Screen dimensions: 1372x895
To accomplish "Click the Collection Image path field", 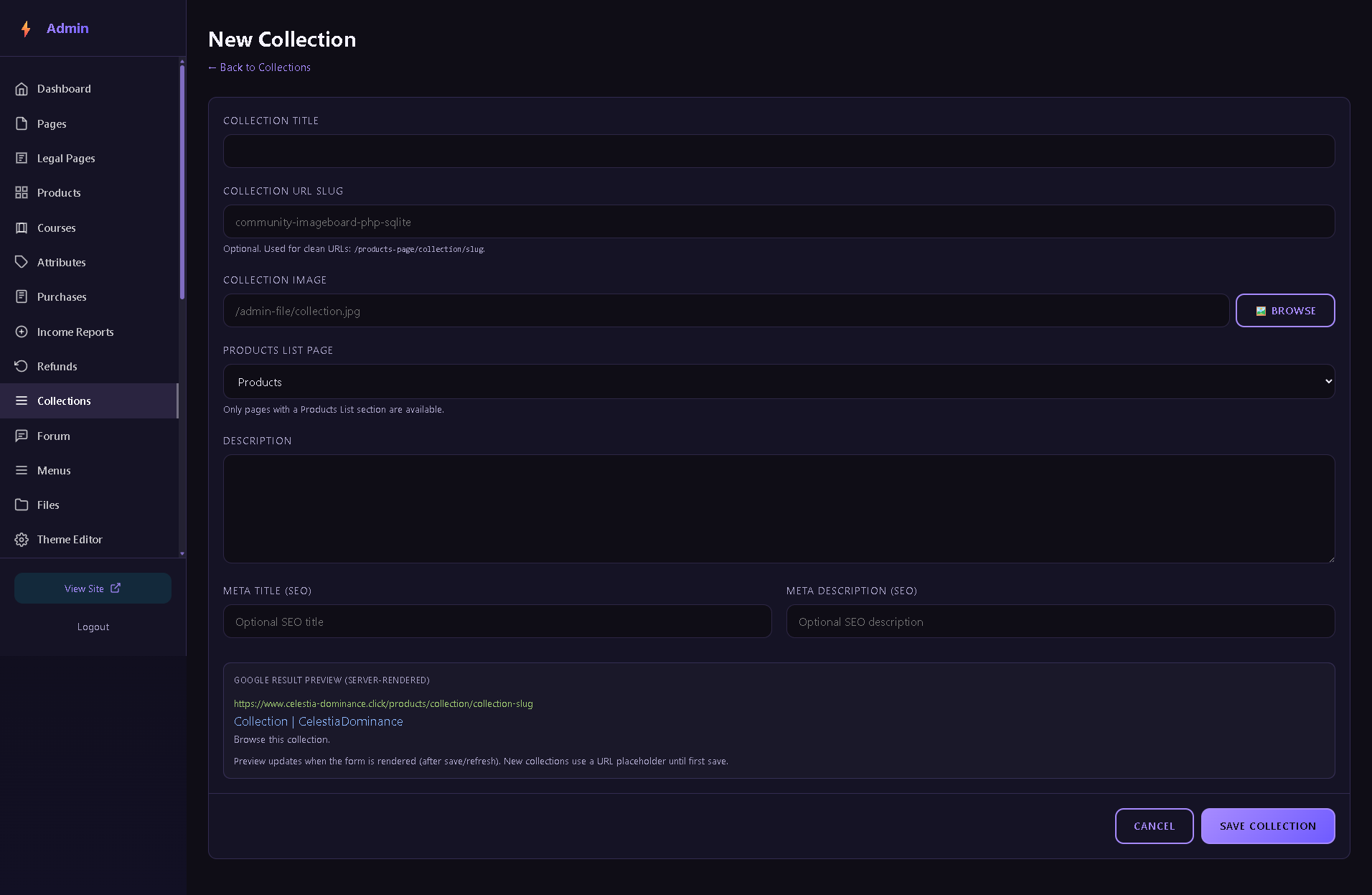I will coord(726,311).
